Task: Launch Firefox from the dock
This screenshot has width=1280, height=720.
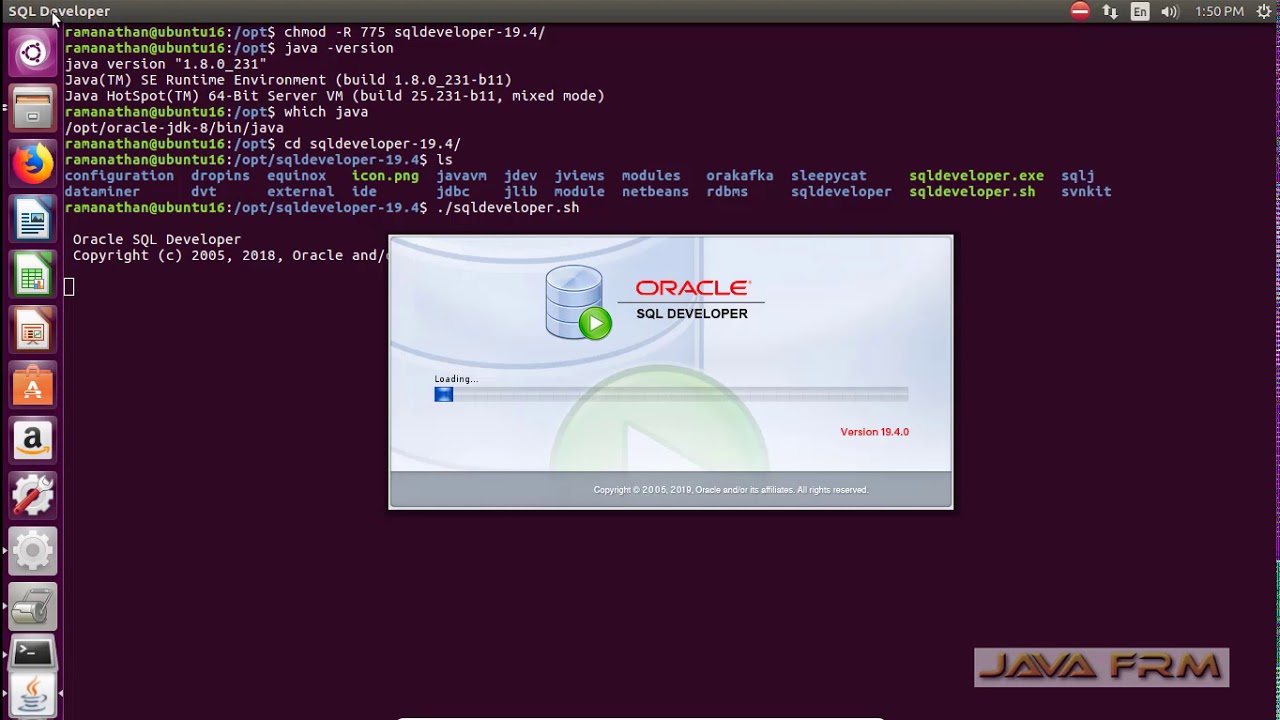Action: point(32,163)
